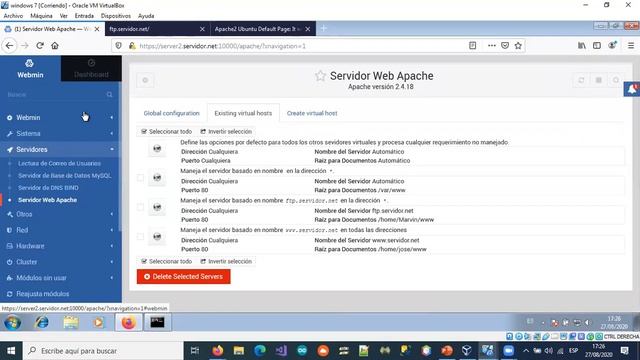Select the Existing virtual hosts tab

tap(243, 113)
